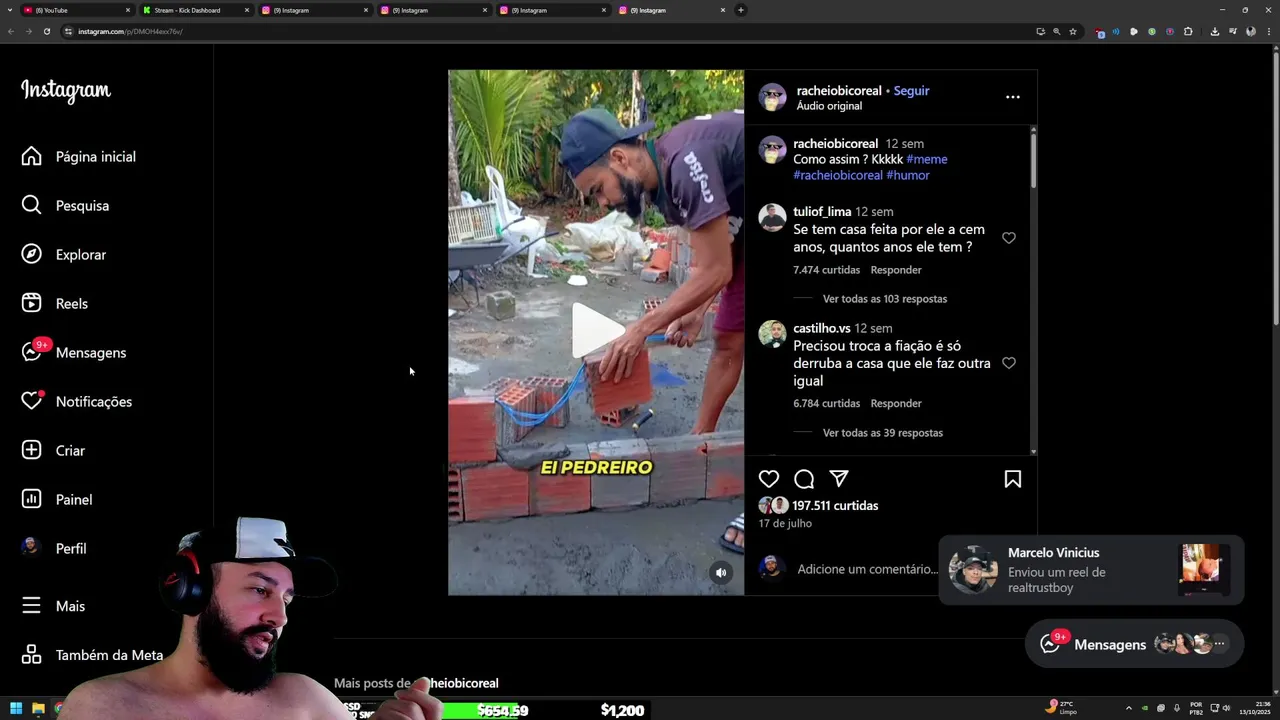Open the #racheiobicoreal hashtag
1280x720 pixels.
(x=838, y=175)
